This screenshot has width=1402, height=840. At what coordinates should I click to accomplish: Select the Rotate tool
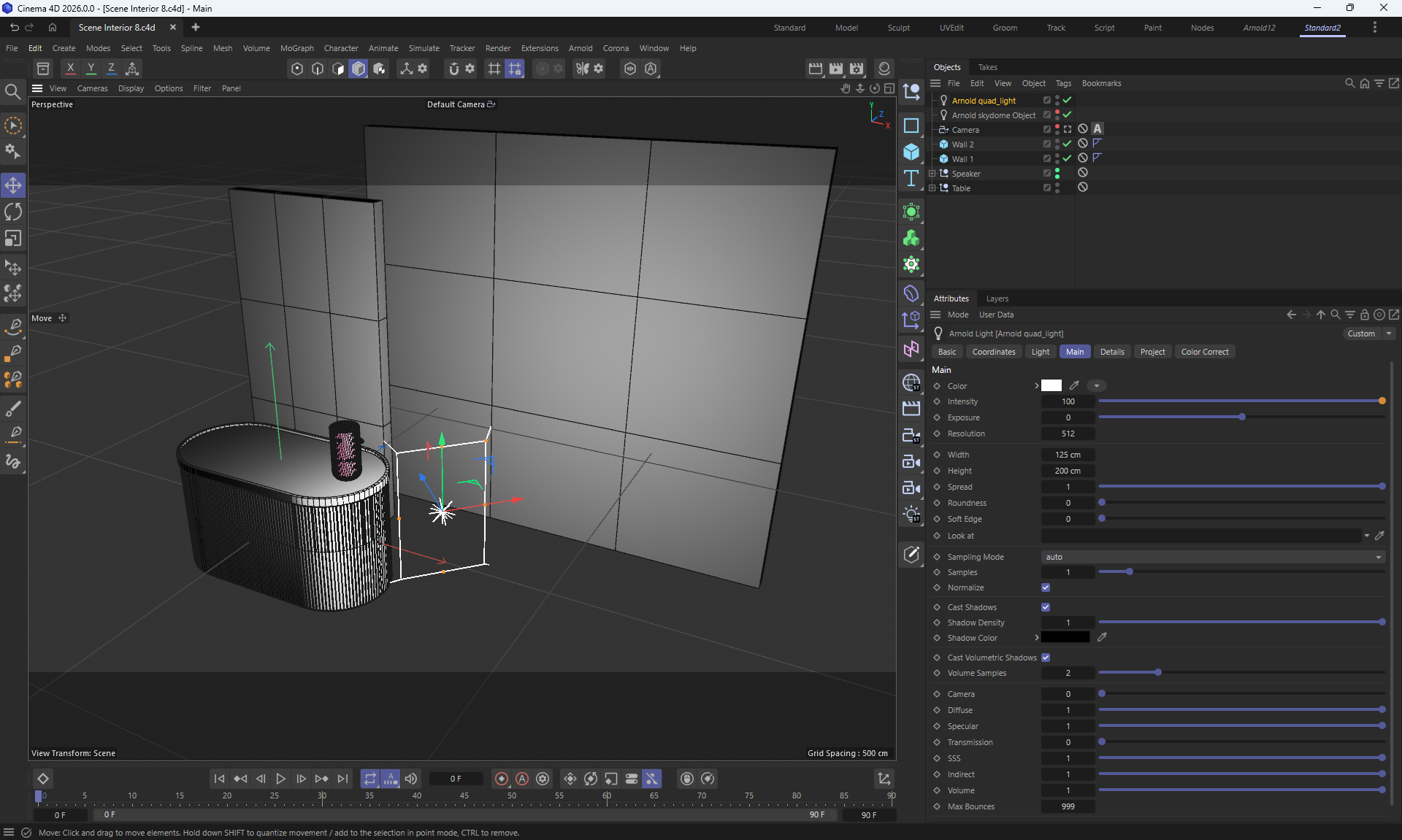(13, 212)
